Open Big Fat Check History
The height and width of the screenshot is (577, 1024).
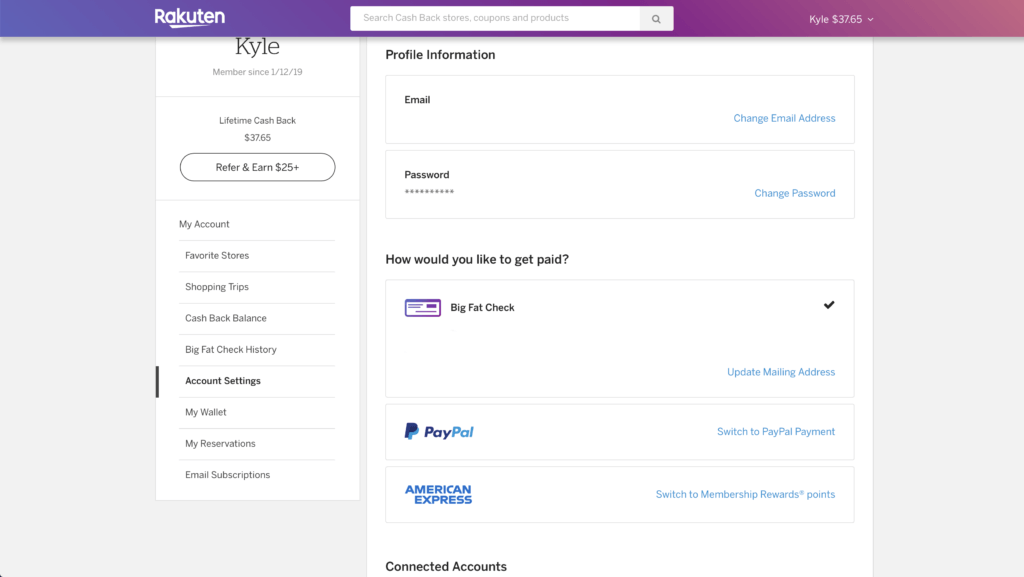[231, 349]
